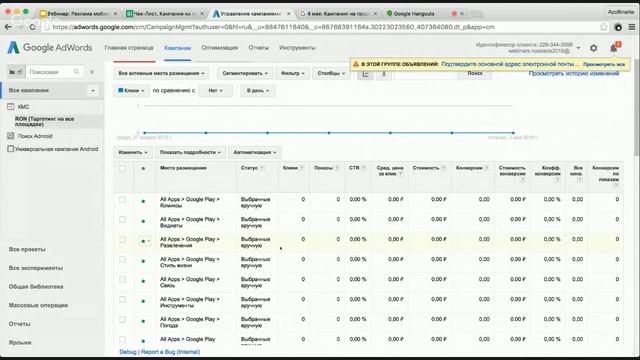Open the Debug link at the bottom

pos(128,352)
